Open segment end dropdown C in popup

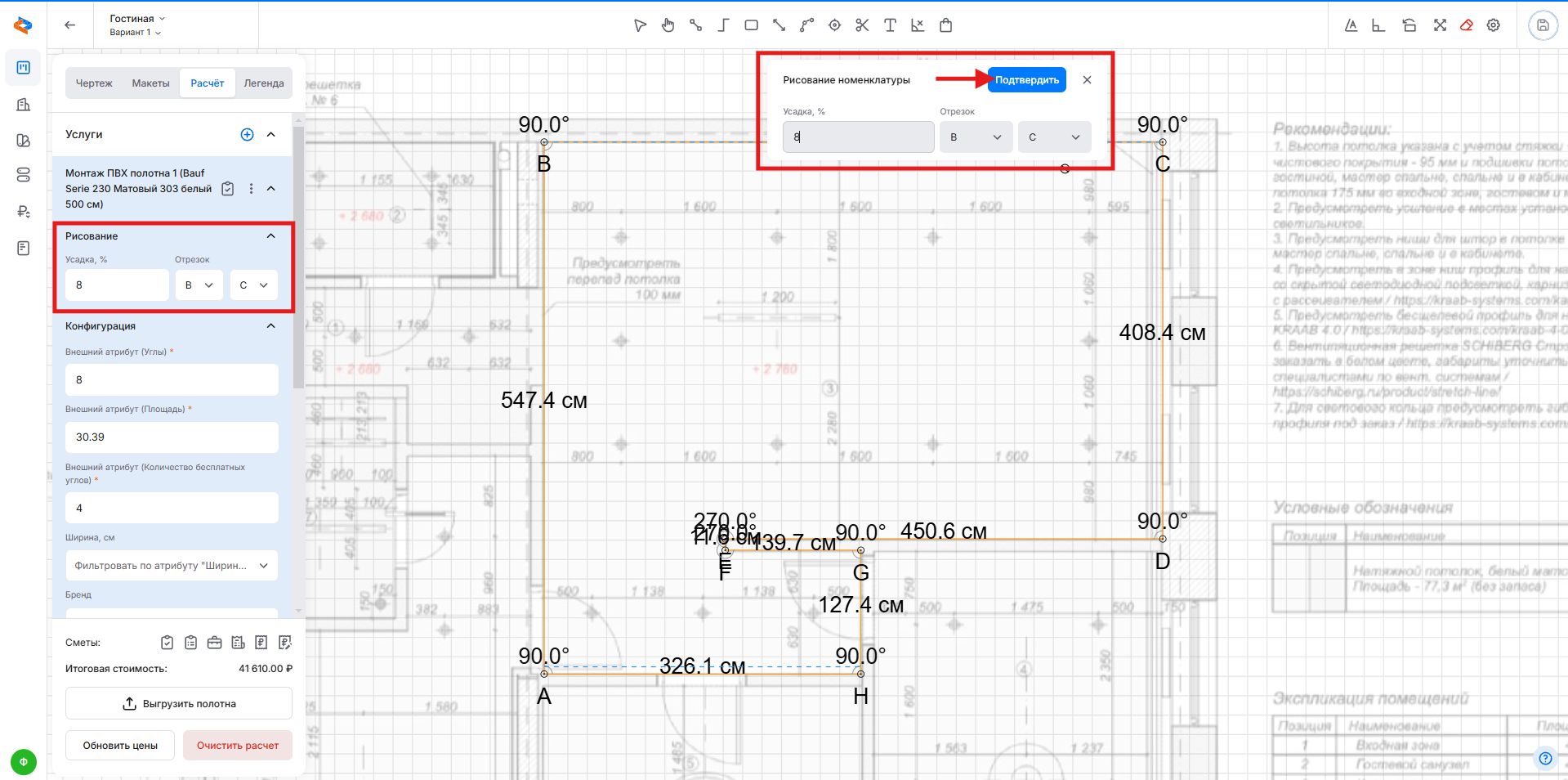pos(1054,137)
